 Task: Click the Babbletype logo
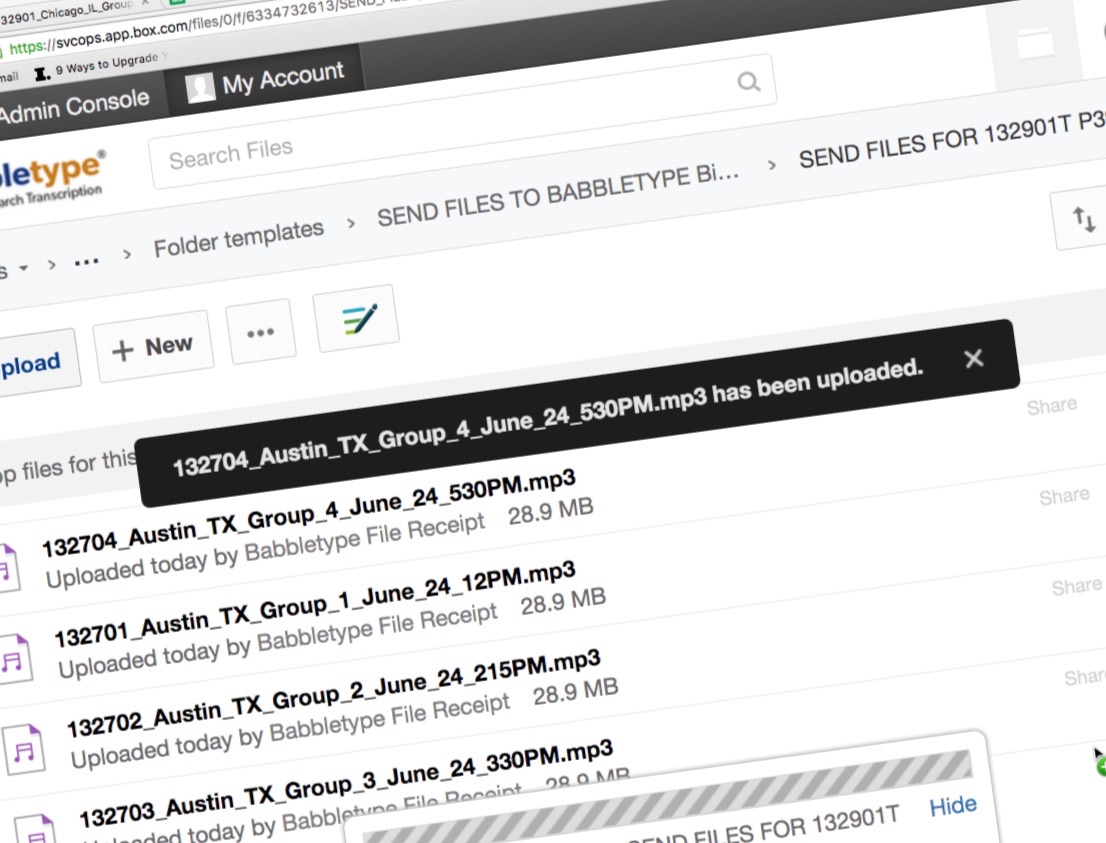[x=51, y=179]
